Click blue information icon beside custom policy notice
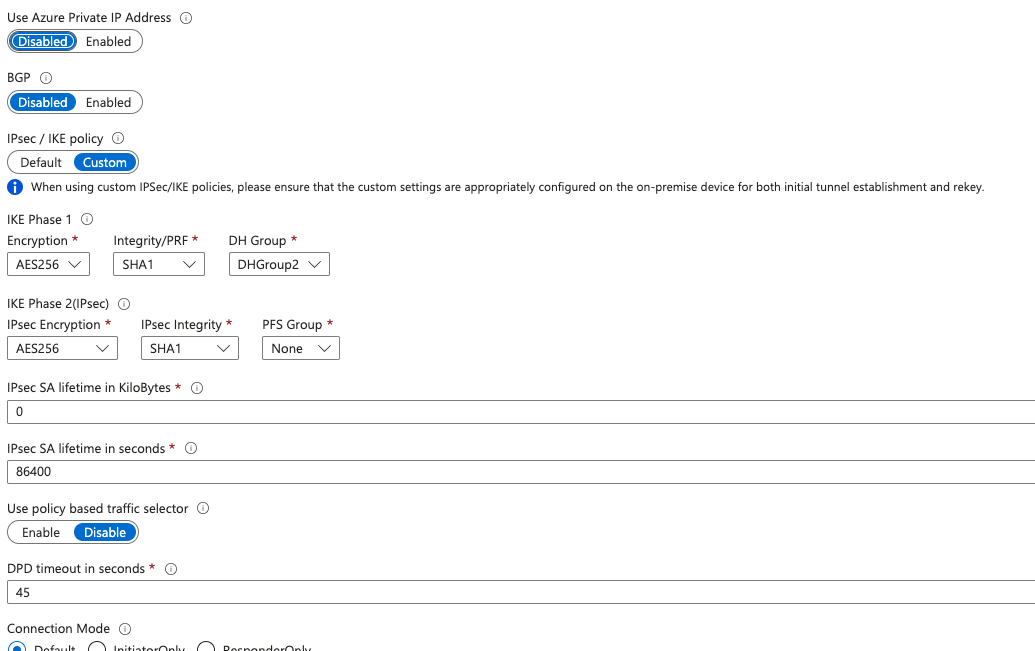The image size is (1035, 651). (x=15, y=187)
